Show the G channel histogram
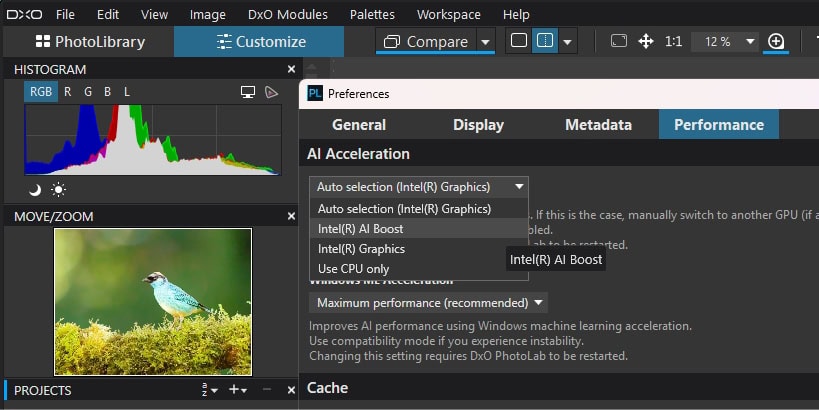This screenshot has width=819, height=410. (88, 92)
